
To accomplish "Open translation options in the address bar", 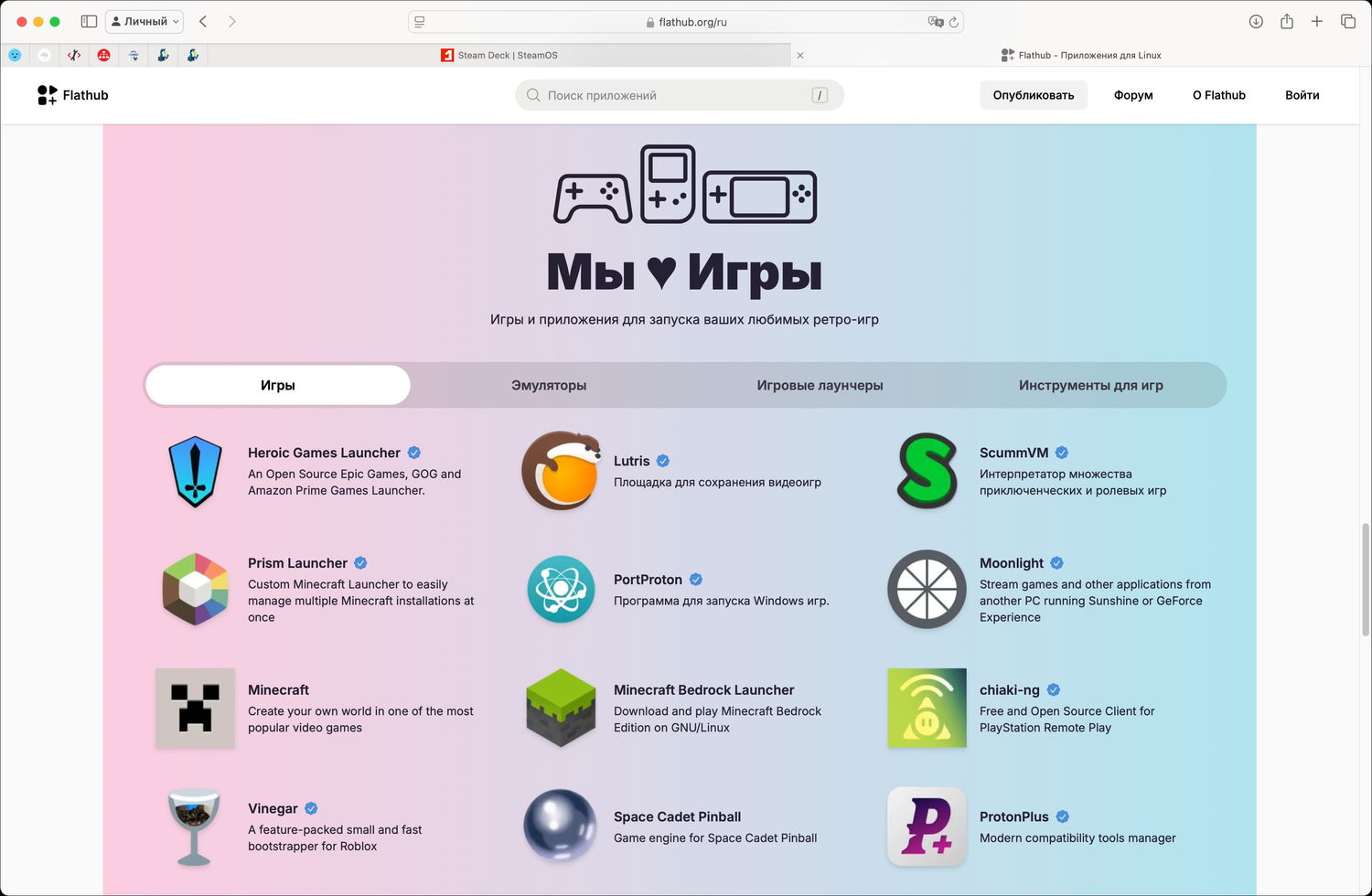I will [937, 21].
